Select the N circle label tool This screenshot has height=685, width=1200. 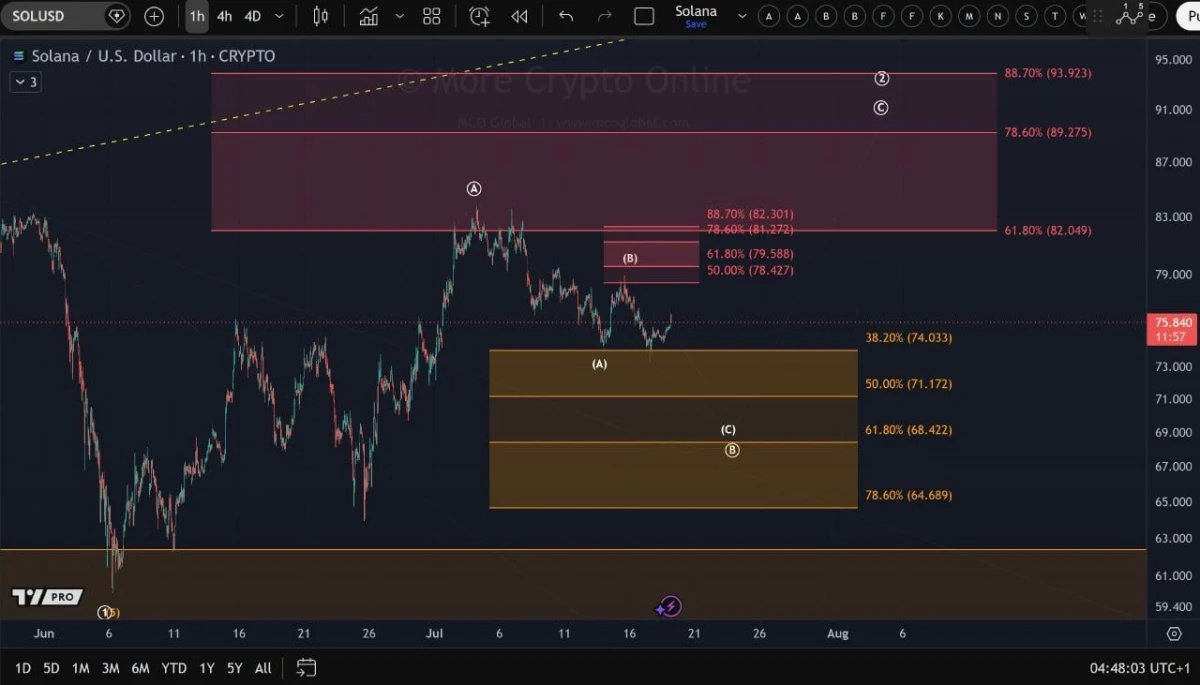(x=998, y=16)
